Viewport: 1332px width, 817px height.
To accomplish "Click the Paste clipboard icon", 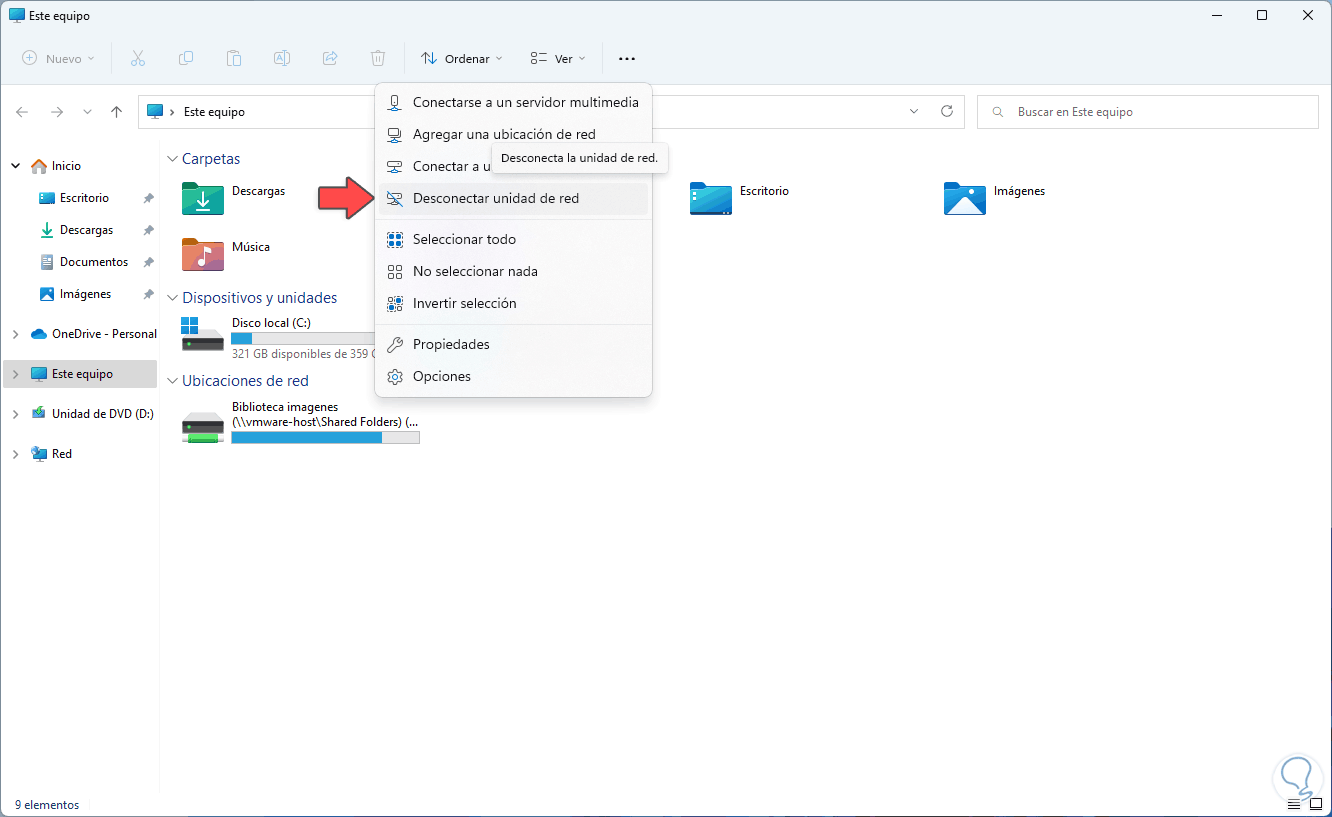I will tap(234, 58).
